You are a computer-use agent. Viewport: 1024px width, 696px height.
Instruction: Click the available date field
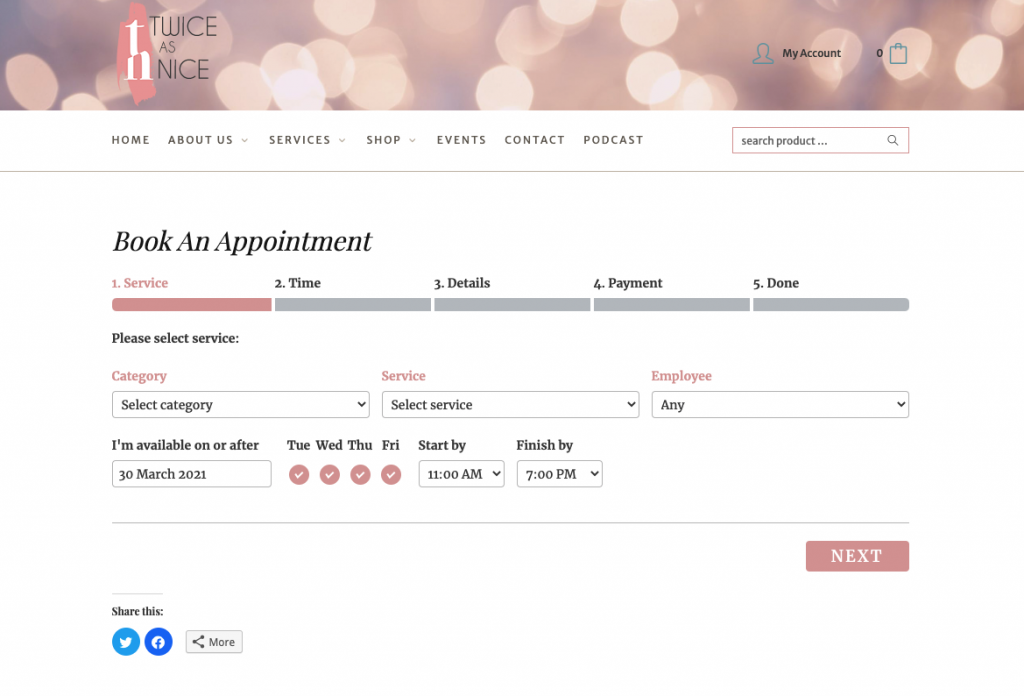pyautogui.click(x=191, y=474)
